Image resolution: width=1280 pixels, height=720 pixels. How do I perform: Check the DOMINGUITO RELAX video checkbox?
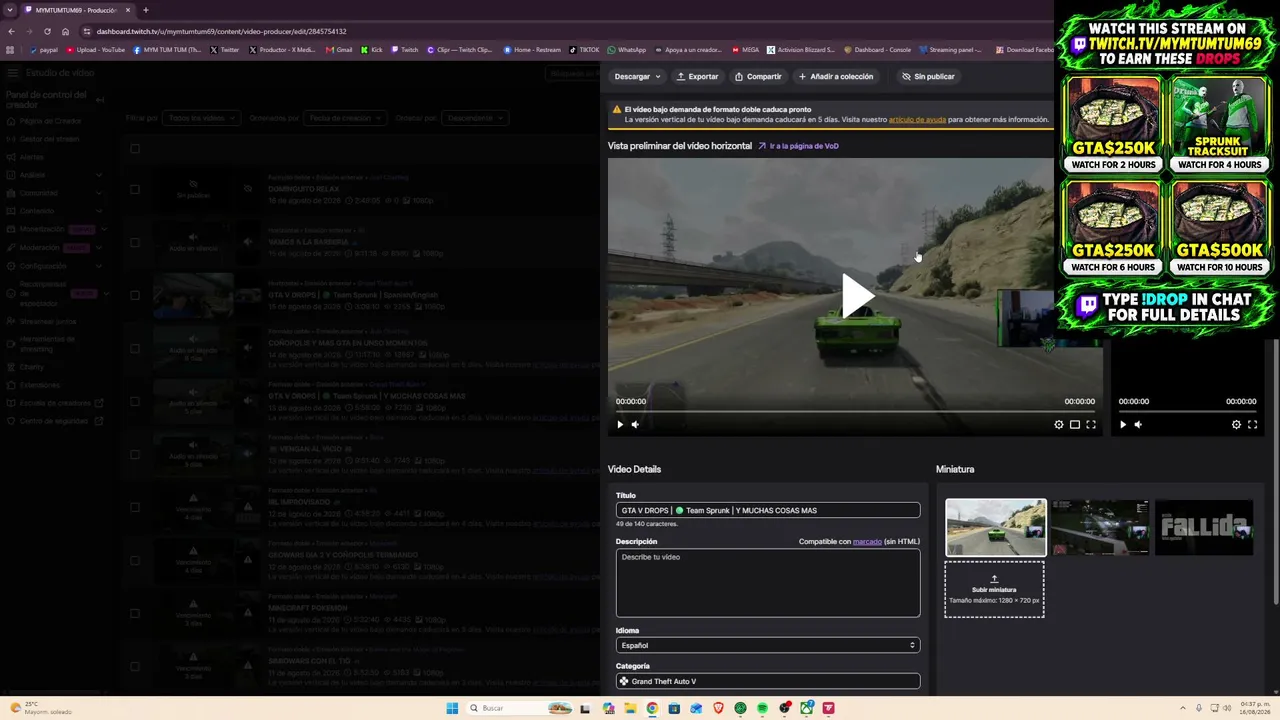[x=135, y=189]
